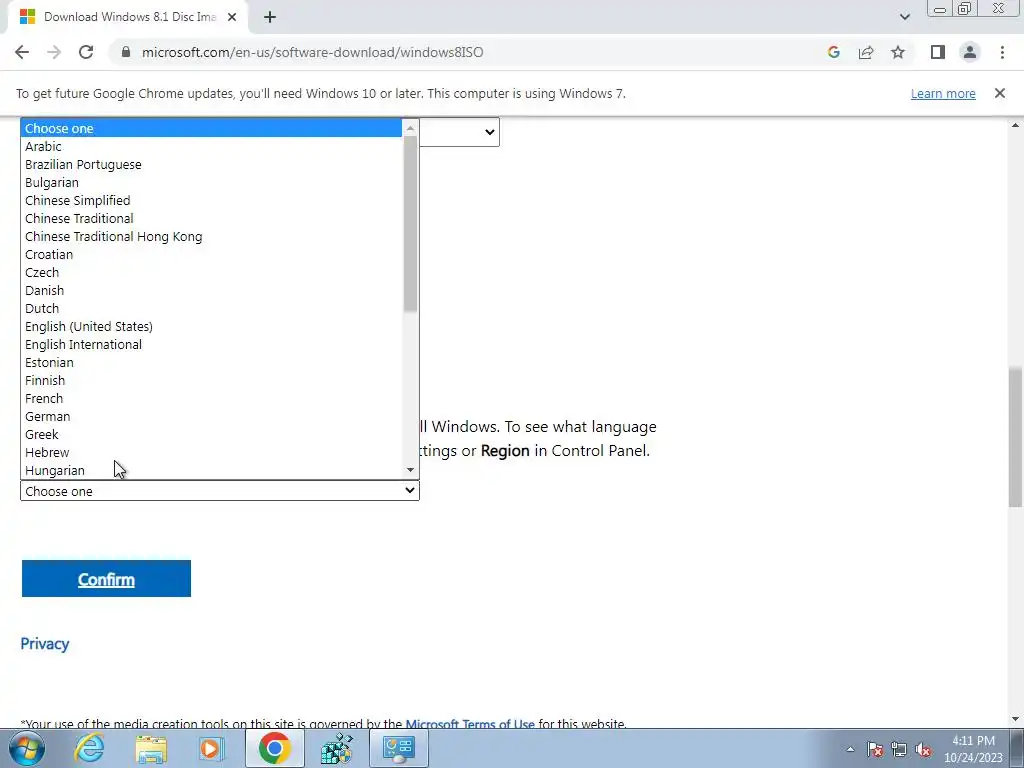
Task: Share this page icon
Action: pyautogui.click(x=866, y=52)
